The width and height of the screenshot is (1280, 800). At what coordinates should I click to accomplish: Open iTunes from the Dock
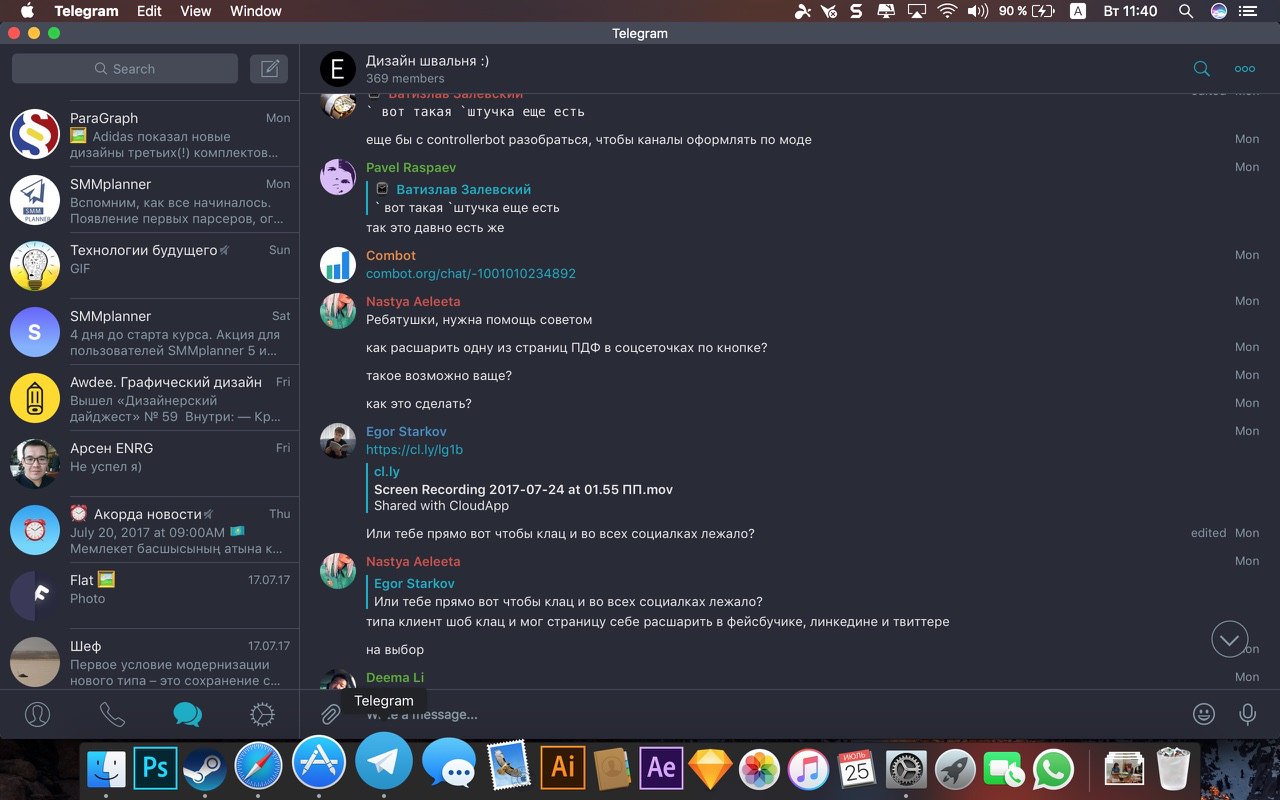tap(808, 769)
